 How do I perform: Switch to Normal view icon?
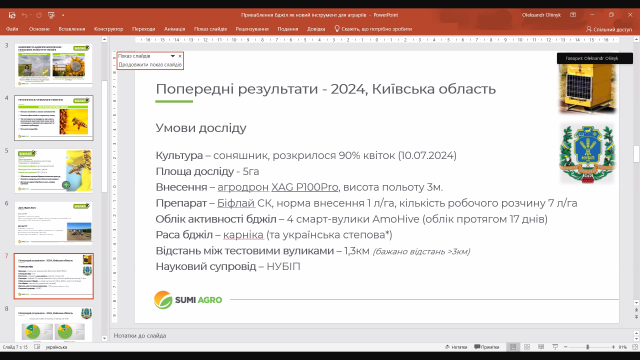(513, 347)
